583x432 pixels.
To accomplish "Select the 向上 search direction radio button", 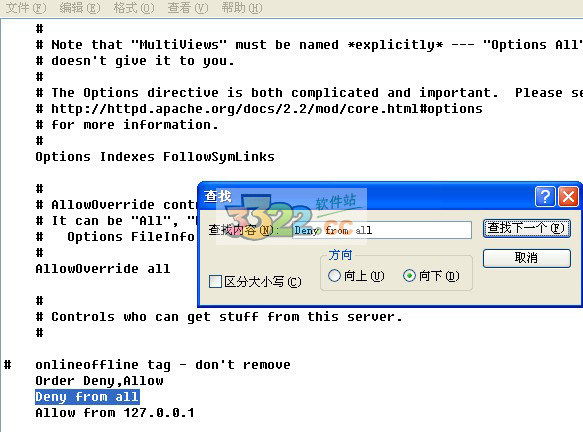I will coord(334,275).
